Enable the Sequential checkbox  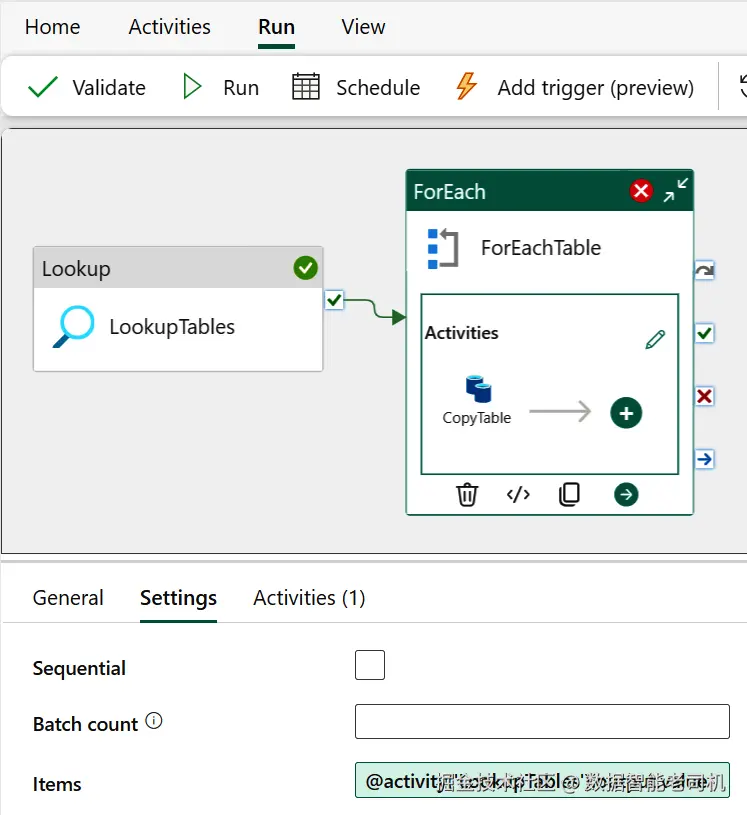(x=370, y=665)
